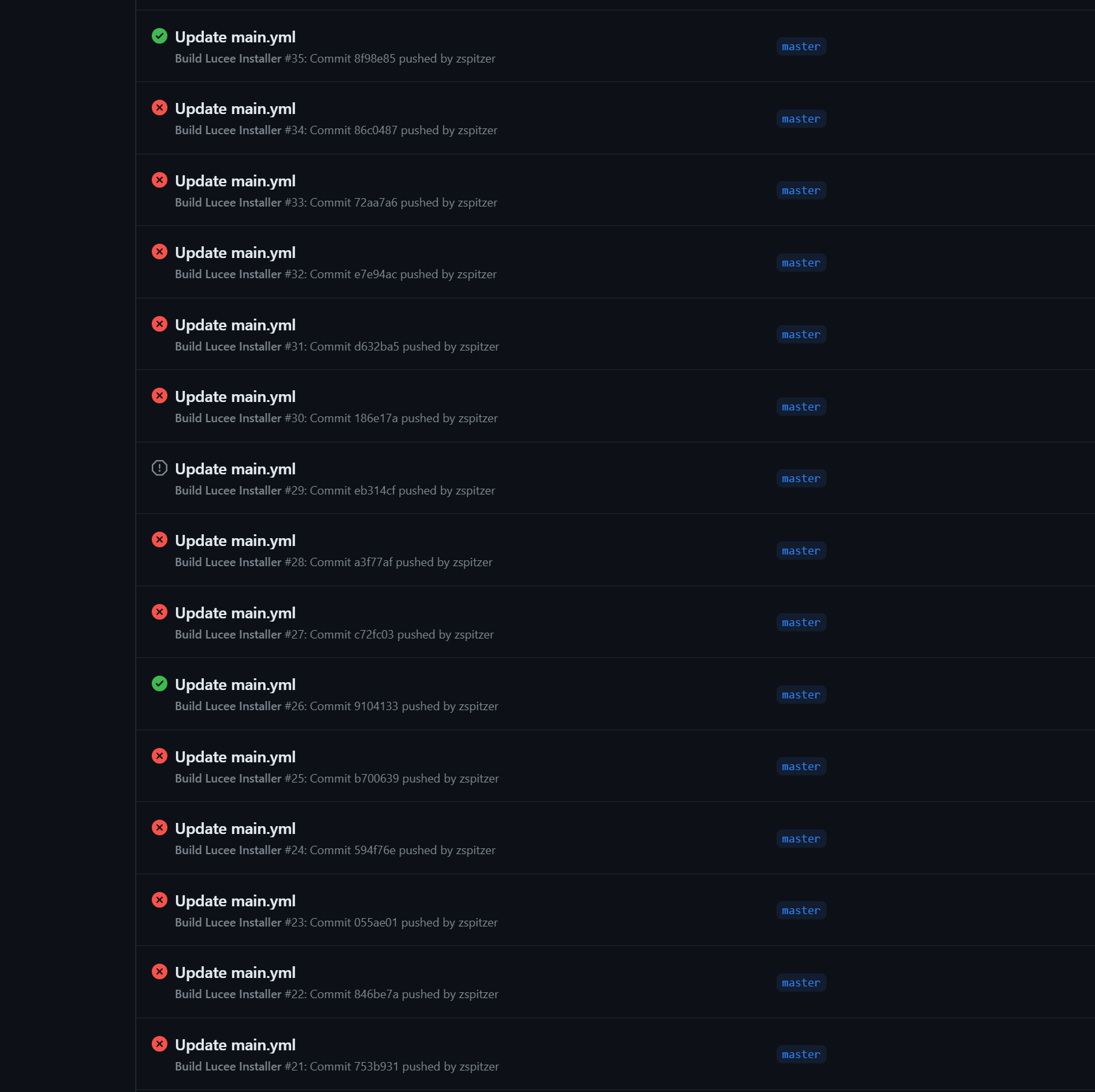Open Update main.yml run #22
Image resolution: width=1095 pixels, height=1092 pixels.
tap(235, 973)
